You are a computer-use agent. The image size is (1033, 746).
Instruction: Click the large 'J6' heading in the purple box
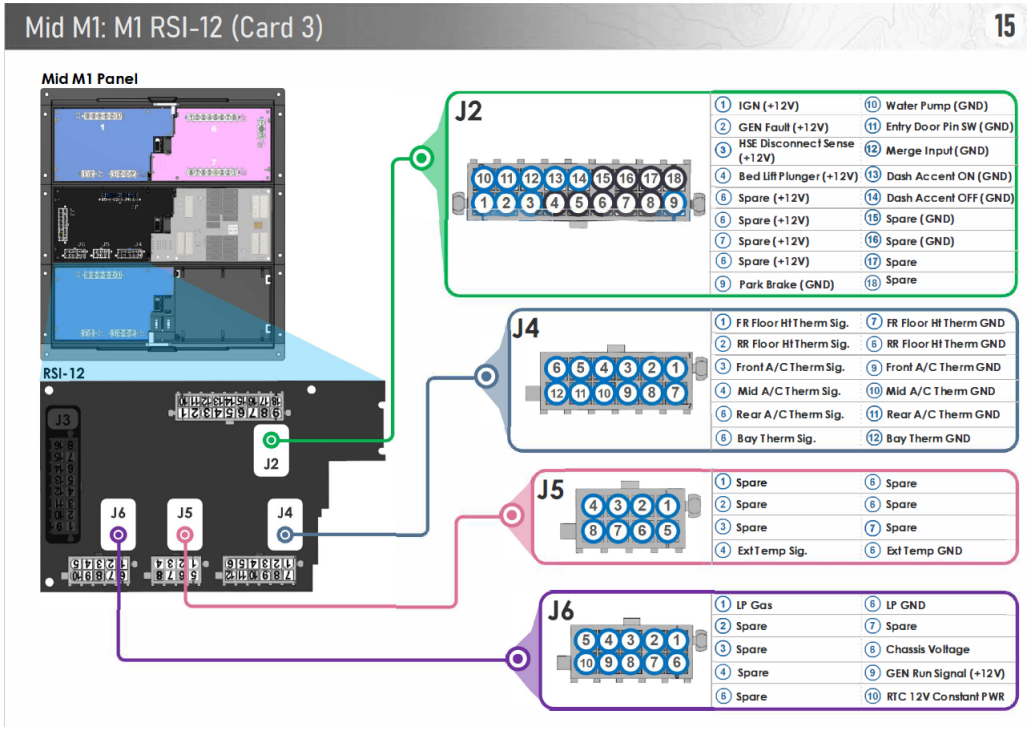pos(561,611)
